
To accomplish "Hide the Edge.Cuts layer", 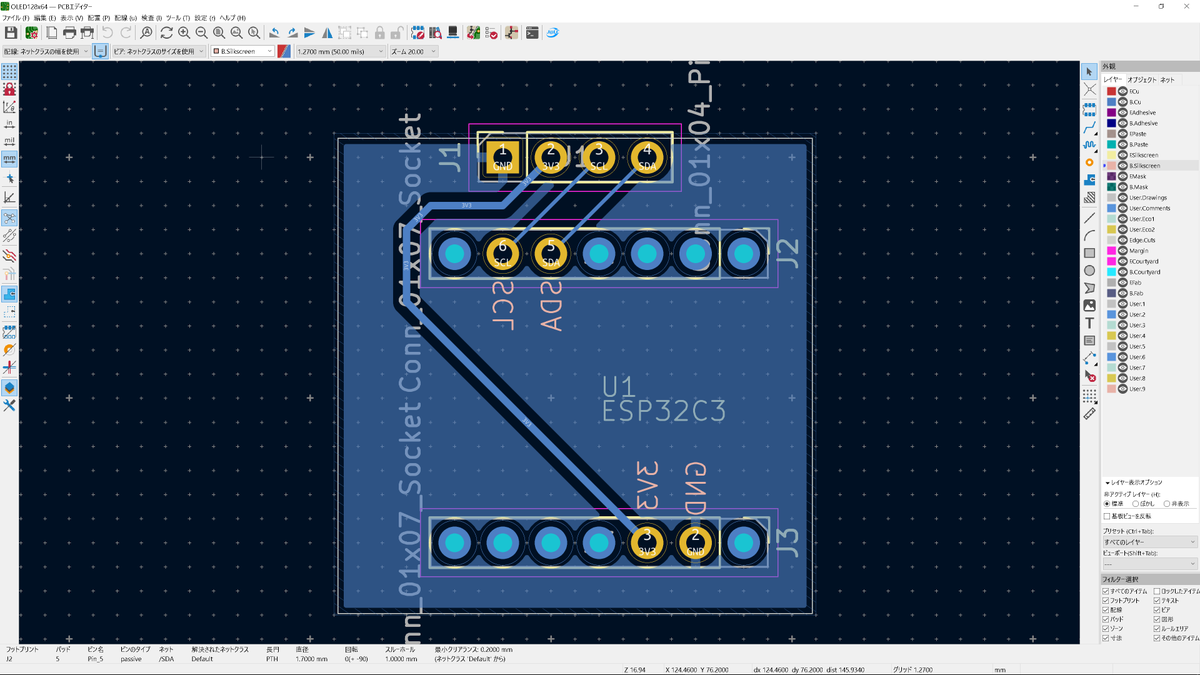I will [1123, 240].
